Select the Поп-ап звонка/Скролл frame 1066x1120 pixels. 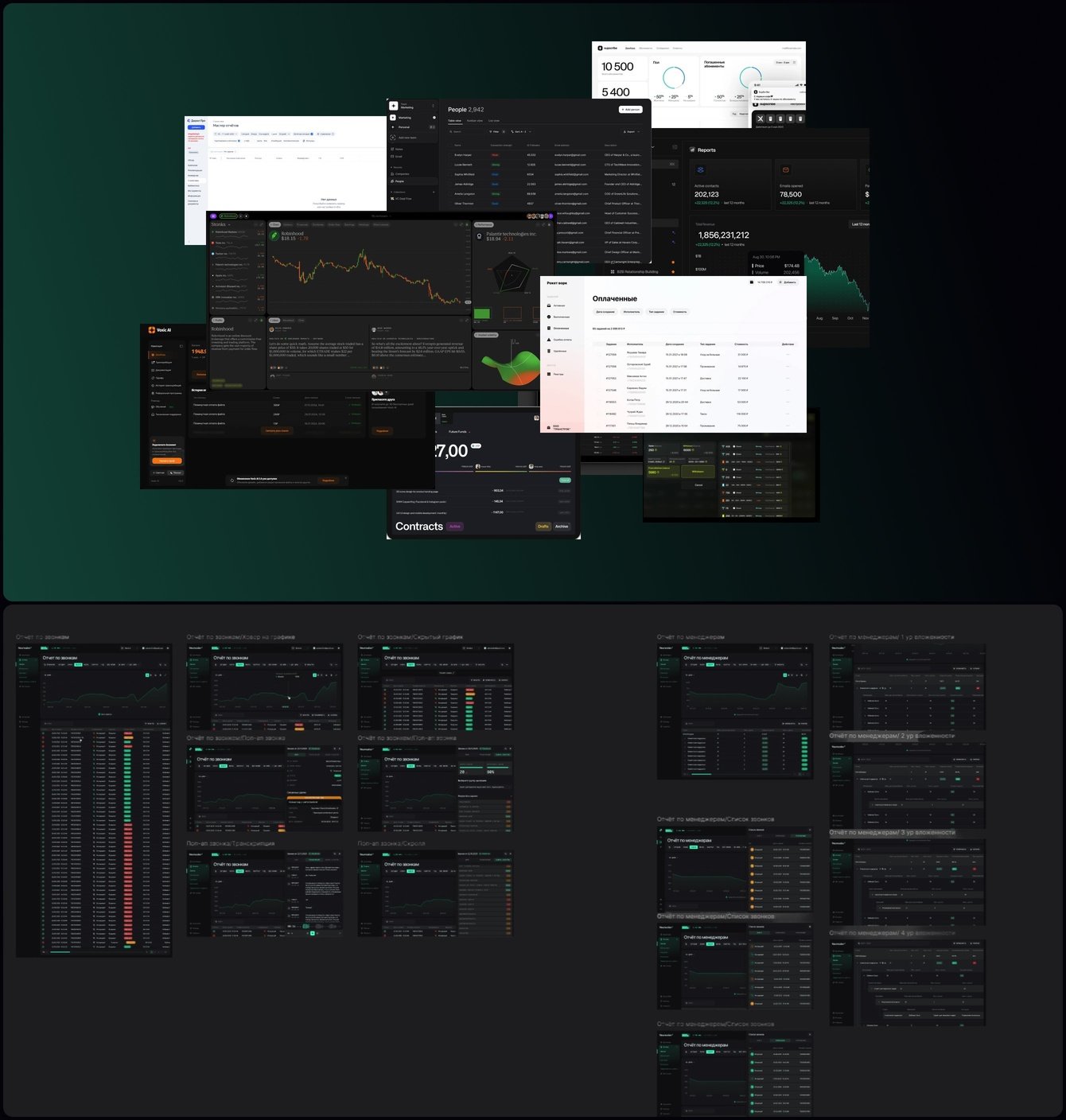point(436,893)
